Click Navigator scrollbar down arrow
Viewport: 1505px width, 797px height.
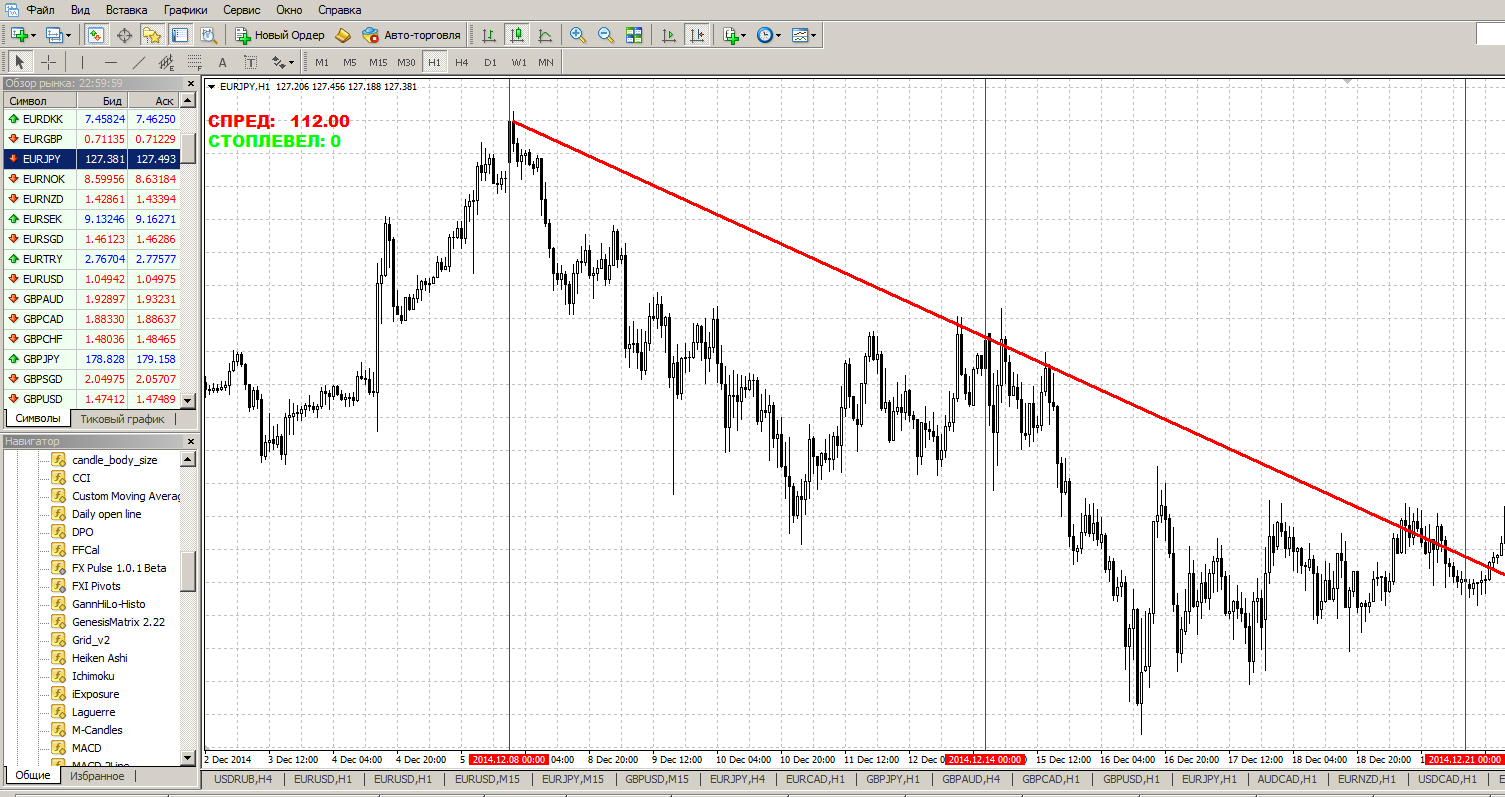coord(187,758)
